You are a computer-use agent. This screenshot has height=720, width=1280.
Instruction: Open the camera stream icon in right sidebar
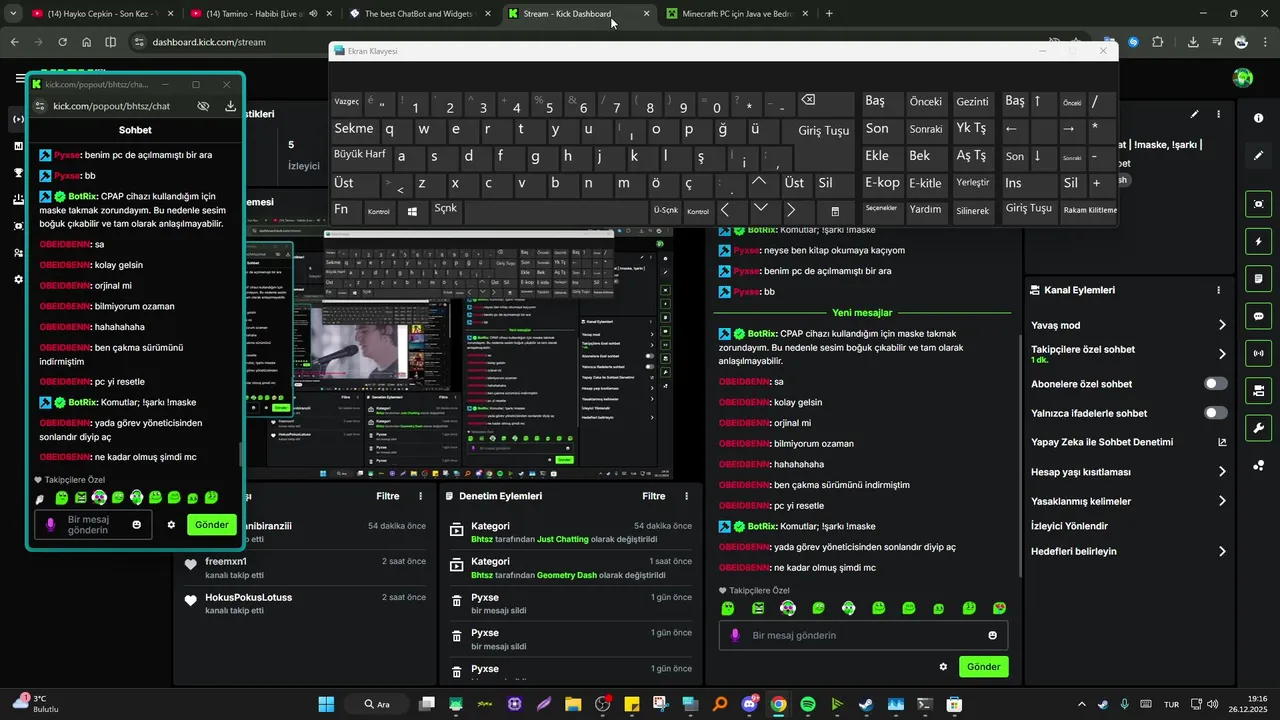click(x=1258, y=390)
